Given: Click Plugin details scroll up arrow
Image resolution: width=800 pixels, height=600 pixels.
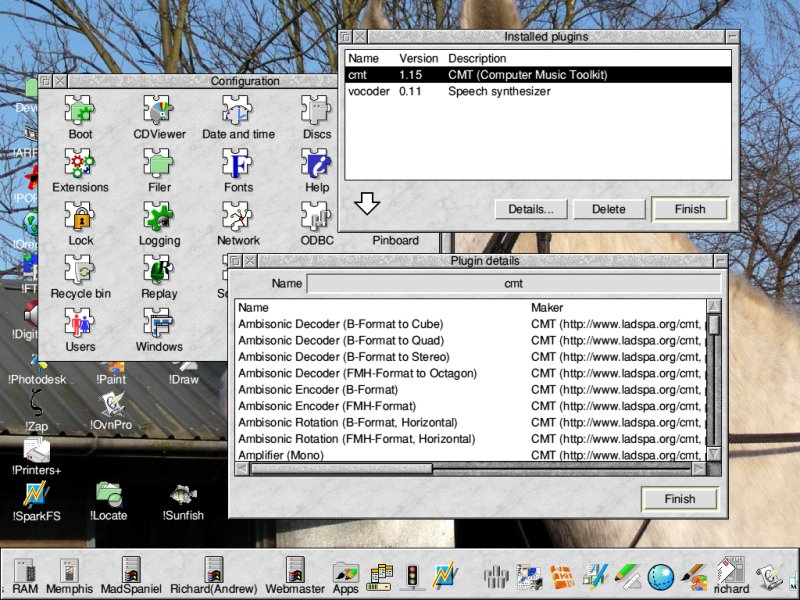Looking at the screenshot, I should coord(714,307).
